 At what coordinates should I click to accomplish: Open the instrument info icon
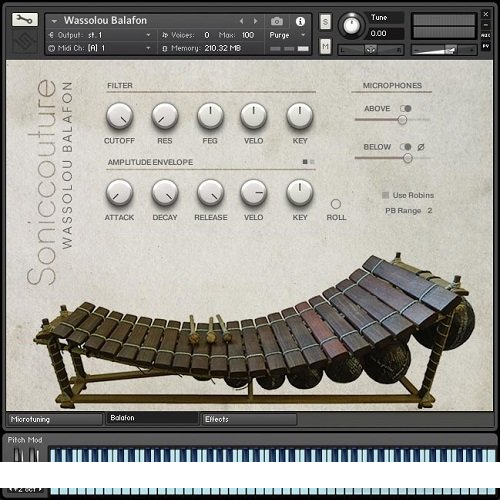coord(300,21)
